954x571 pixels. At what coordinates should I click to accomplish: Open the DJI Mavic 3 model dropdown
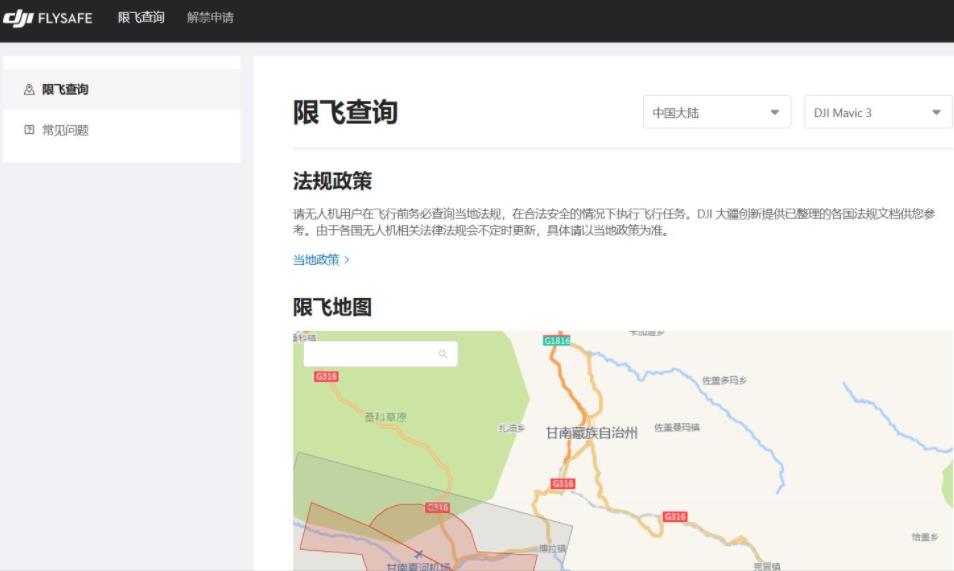(877, 112)
